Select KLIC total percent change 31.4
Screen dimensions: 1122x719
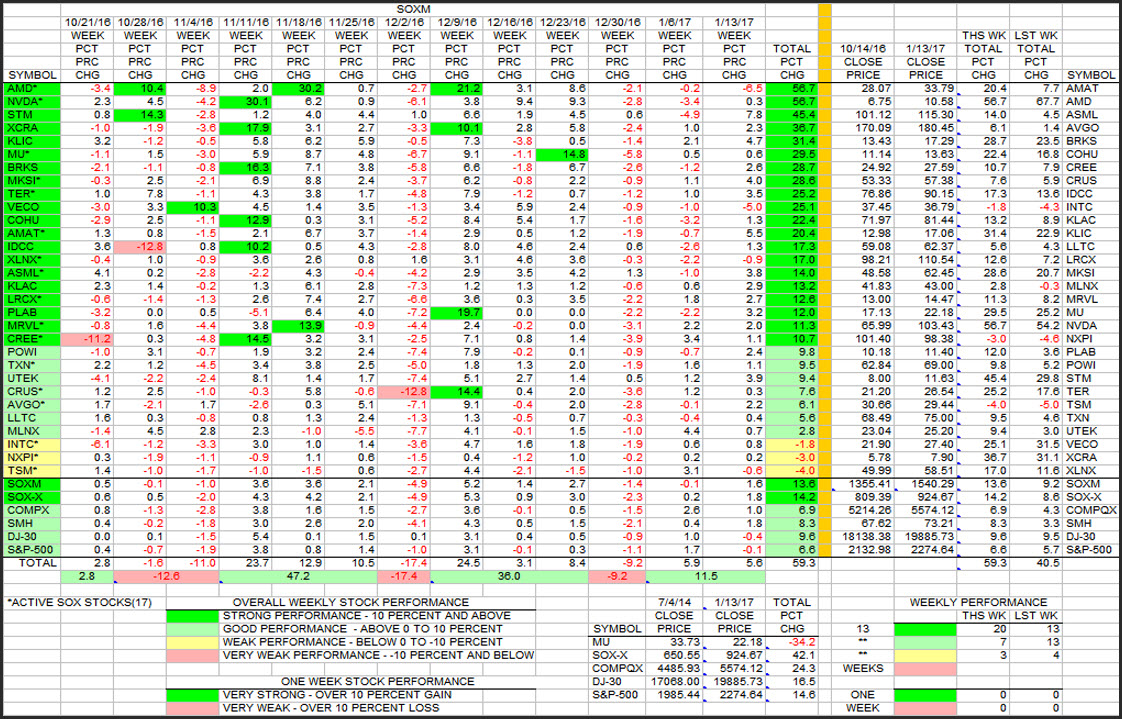click(791, 141)
